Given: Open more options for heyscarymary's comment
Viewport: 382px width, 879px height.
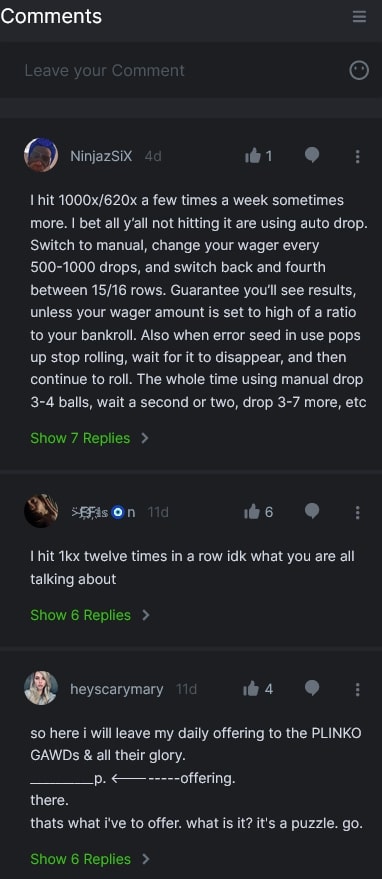Looking at the screenshot, I should 357,689.
